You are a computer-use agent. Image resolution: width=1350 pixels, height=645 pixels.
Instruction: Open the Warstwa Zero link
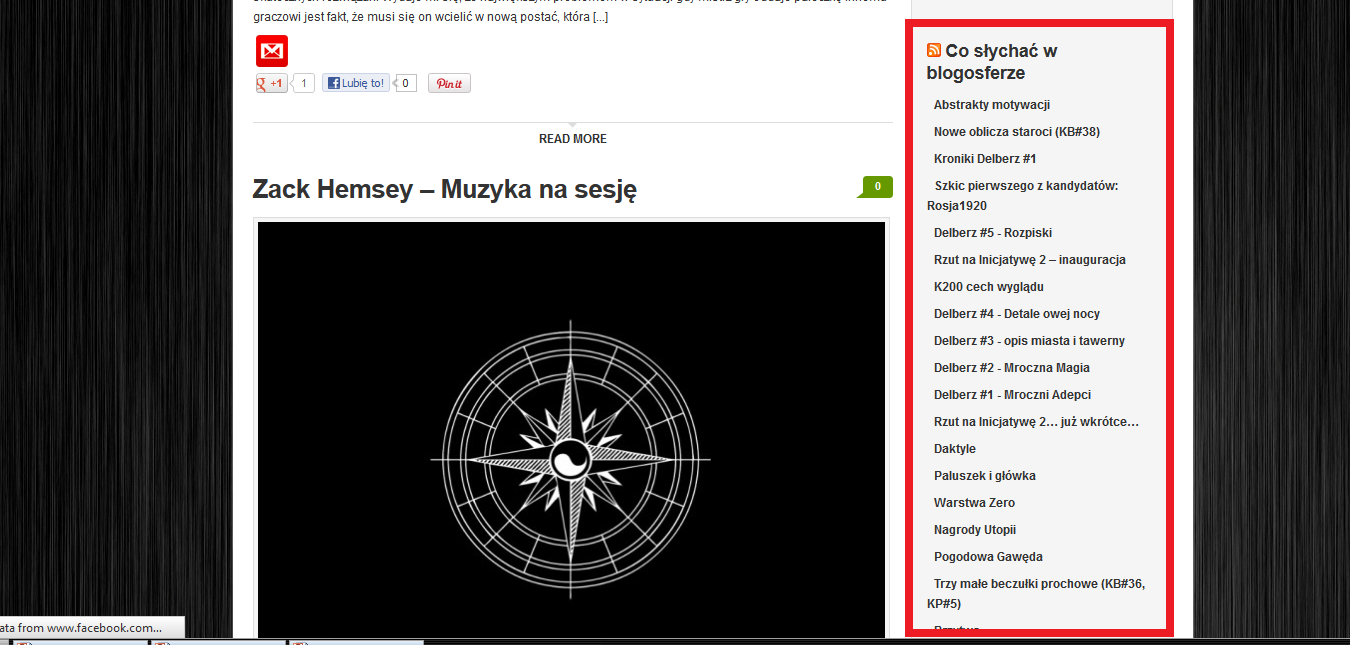click(x=974, y=503)
